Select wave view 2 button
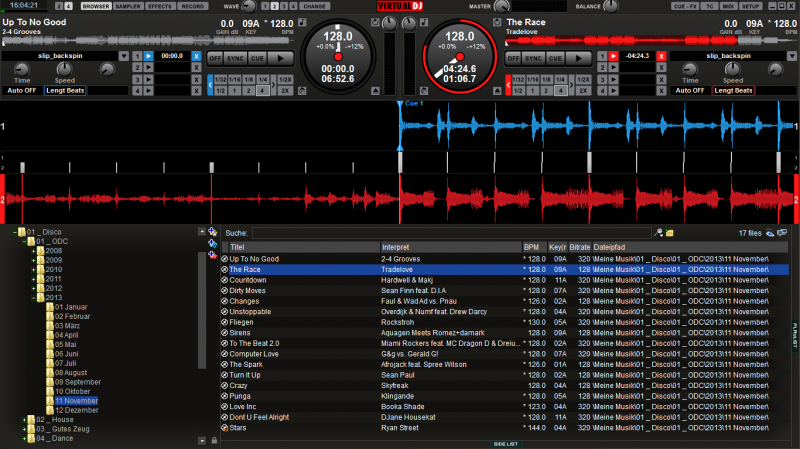 pyautogui.click(x=274, y=6)
